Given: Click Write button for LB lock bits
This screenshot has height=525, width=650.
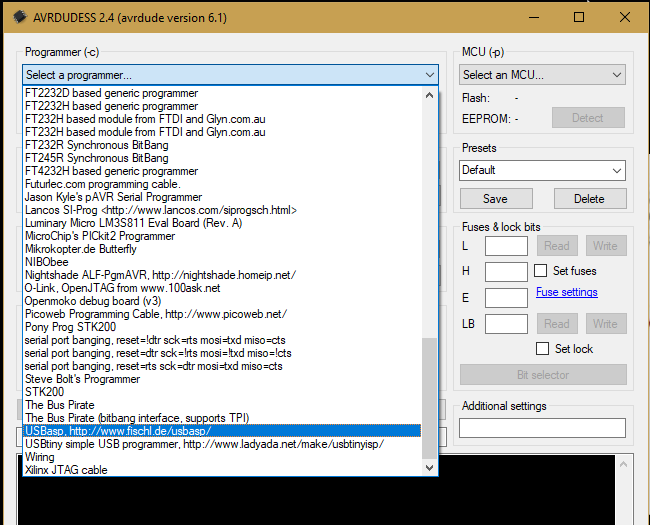Looking at the screenshot, I should click(x=606, y=323).
